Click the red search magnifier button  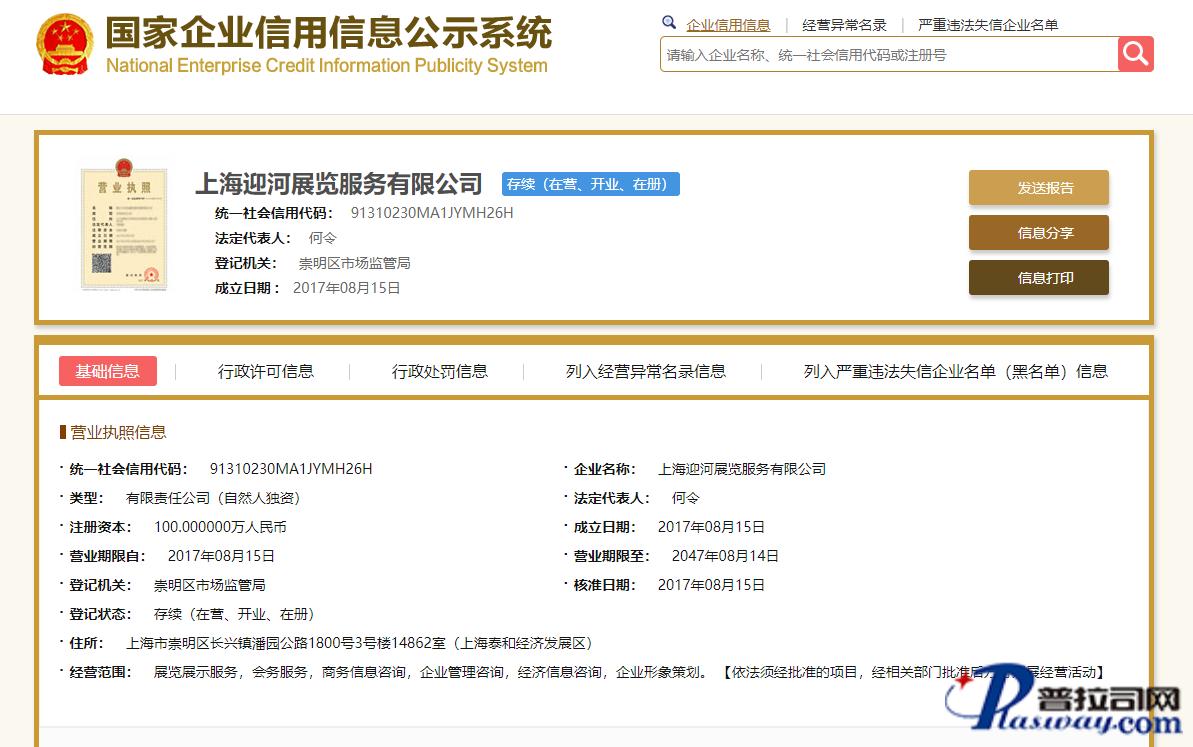point(1135,54)
